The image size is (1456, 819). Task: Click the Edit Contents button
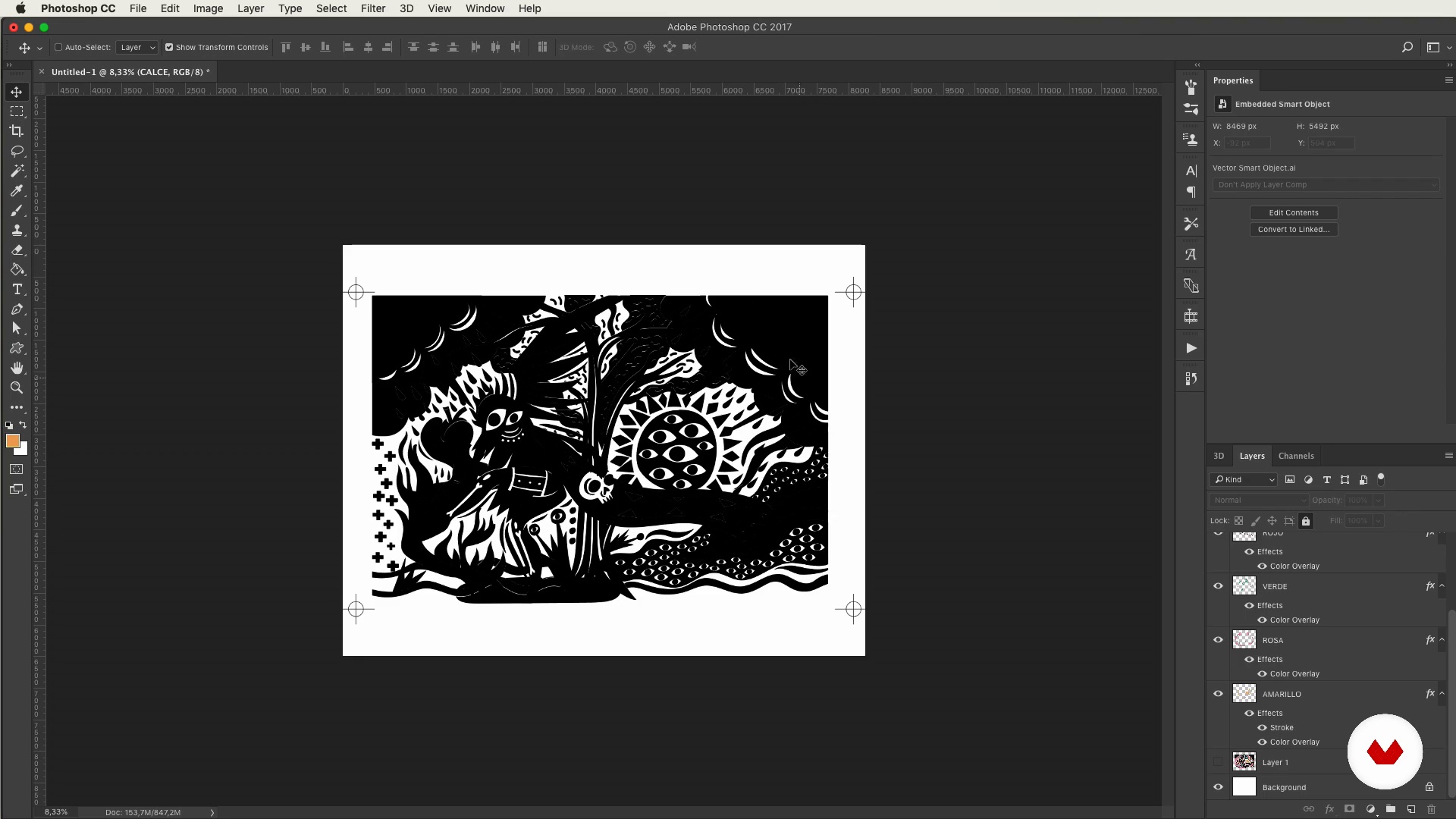pos(1294,213)
